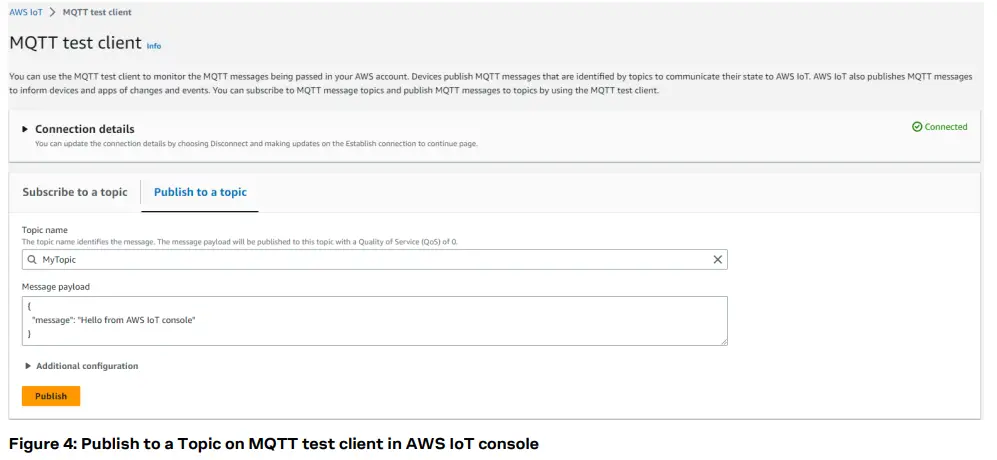This screenshot has height=460, width=997.
Task: Go to AWS IoT via the breadcrumb
Action: pyautogui.click(x=26, y=12)
